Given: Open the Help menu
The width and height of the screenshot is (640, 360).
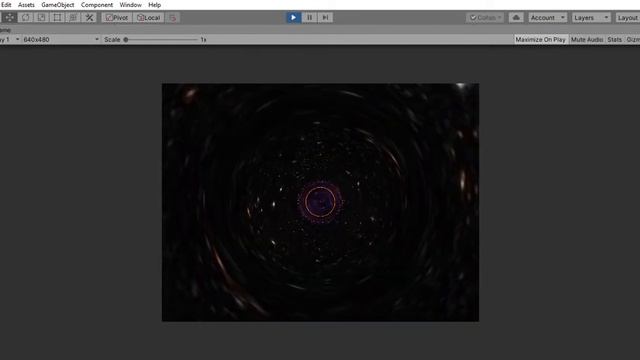Looking at the screenshot, I should (x=154, y=5).
